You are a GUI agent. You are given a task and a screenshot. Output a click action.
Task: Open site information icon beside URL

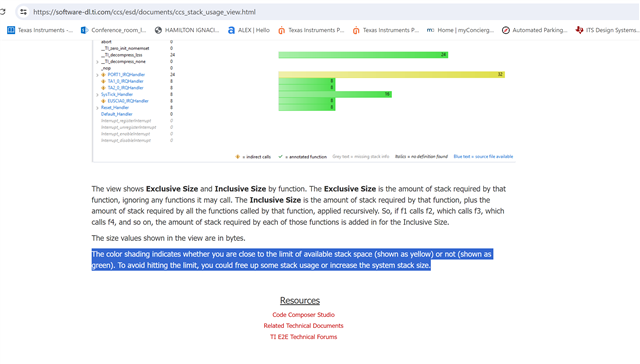23,12
